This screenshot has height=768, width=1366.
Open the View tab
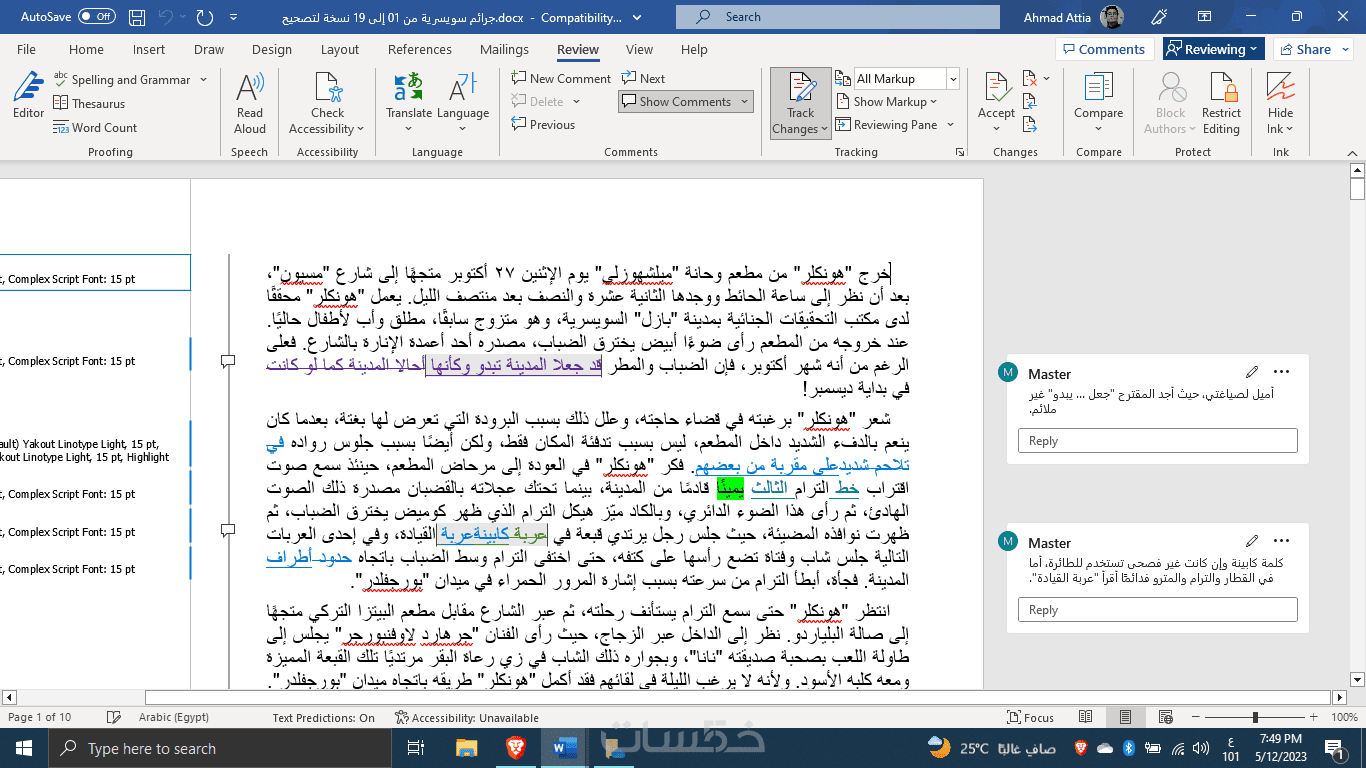coord(639,50)
